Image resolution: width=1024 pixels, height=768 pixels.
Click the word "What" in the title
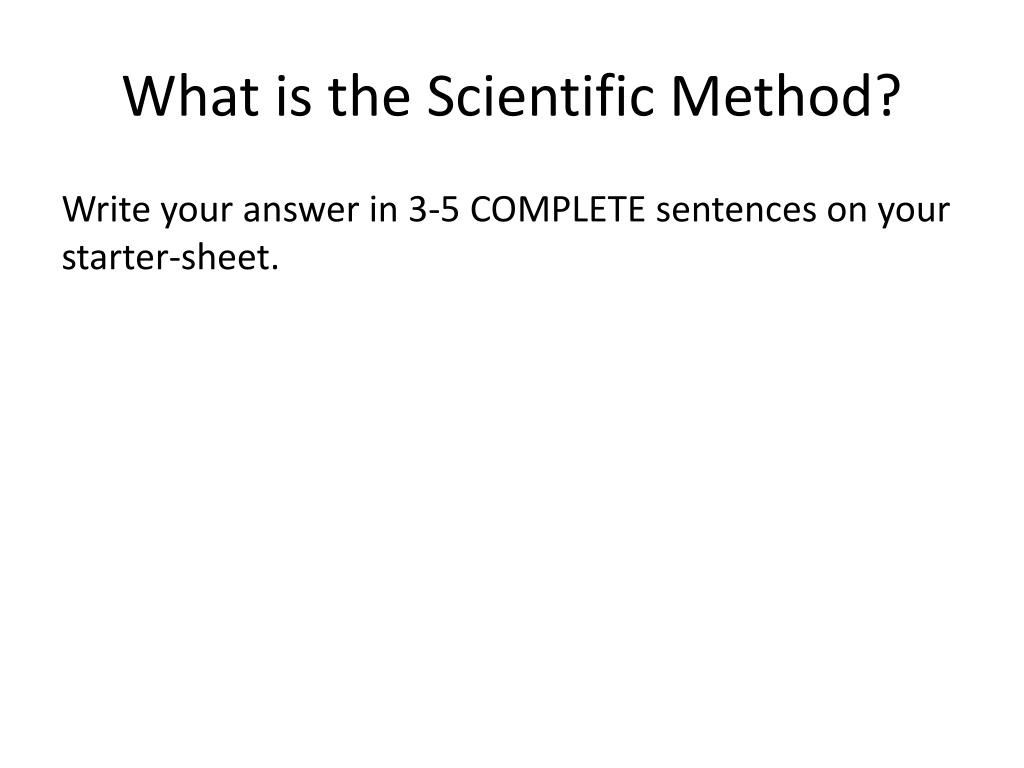pos(191,96)
